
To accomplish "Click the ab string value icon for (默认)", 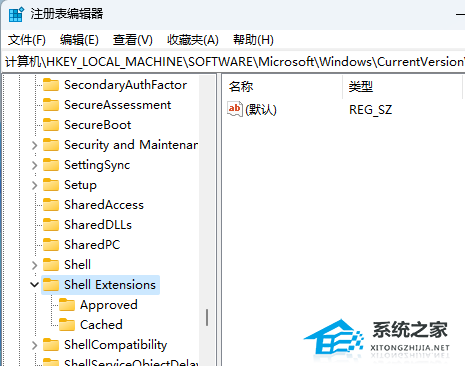I will (235, 109).
